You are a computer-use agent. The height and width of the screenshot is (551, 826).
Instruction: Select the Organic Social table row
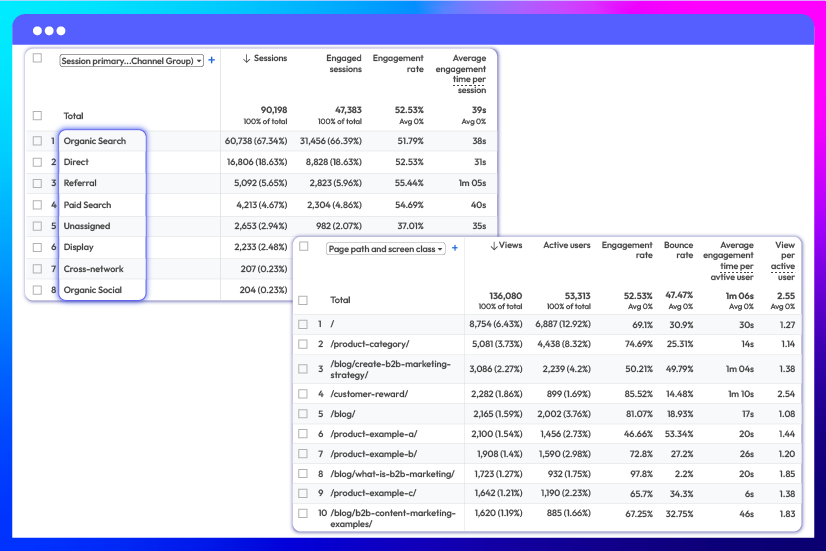click(92, 290)
